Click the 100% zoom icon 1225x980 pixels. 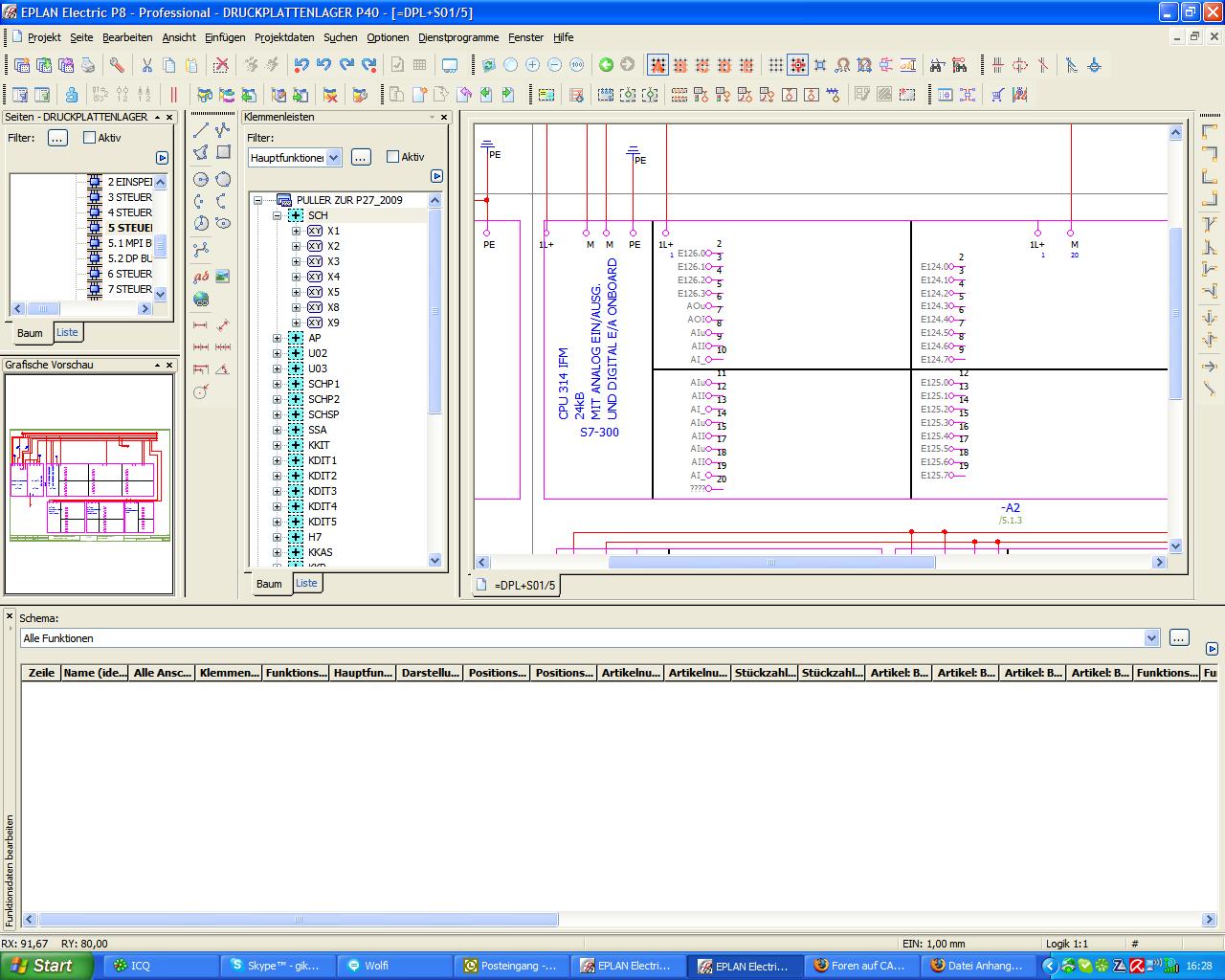point(576,65)
